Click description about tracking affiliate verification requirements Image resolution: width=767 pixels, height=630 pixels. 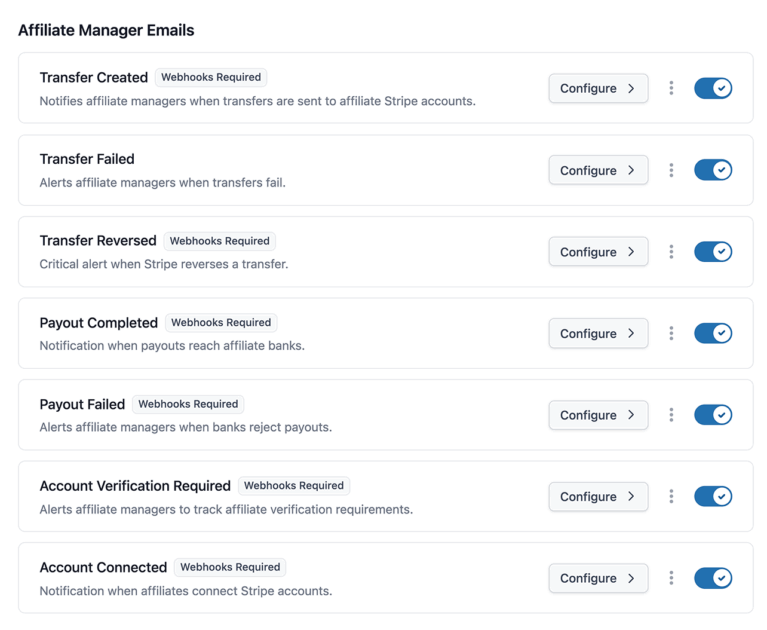[226, 510]
